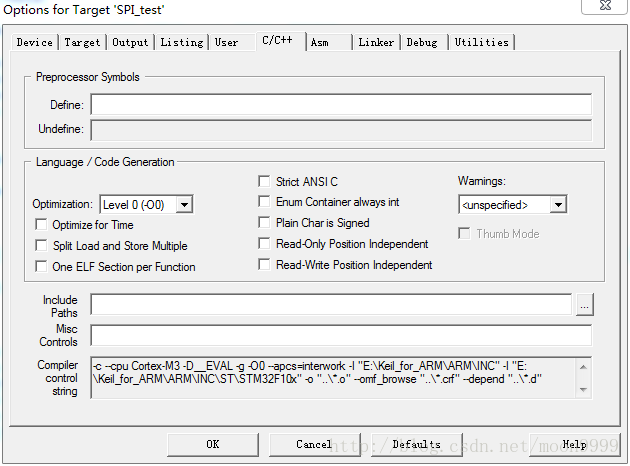Go to the Utilities tab
Image resolution: width=630 pixels, height=466 pixels.
481,43
